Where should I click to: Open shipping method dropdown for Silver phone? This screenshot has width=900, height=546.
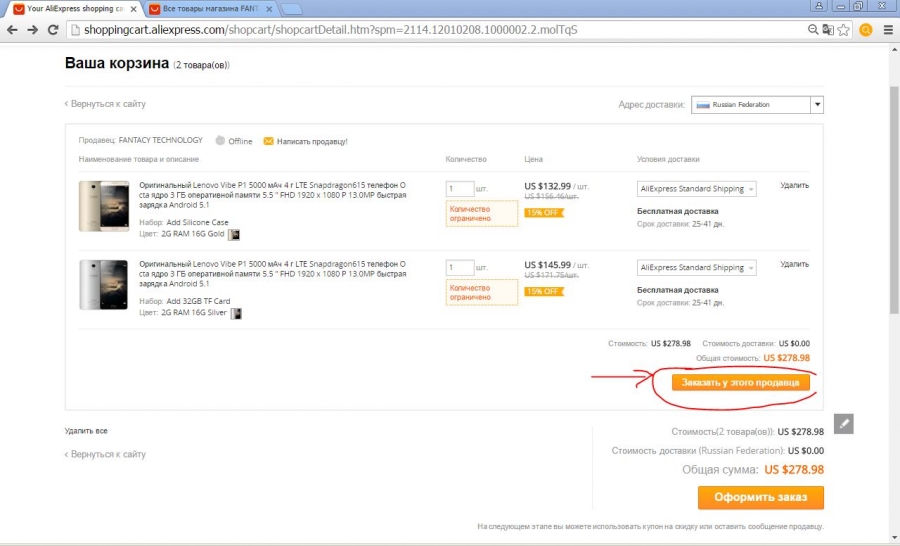coord(696,268)
